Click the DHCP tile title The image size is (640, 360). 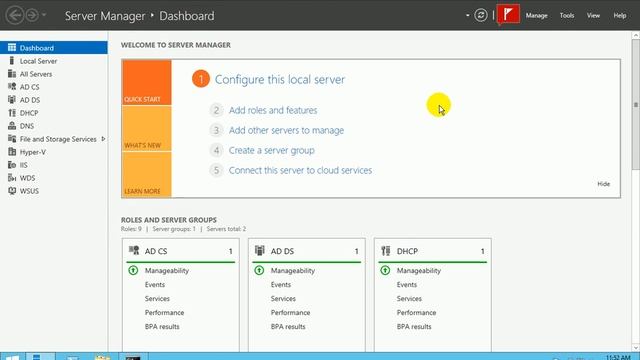[x=407, y=251]
